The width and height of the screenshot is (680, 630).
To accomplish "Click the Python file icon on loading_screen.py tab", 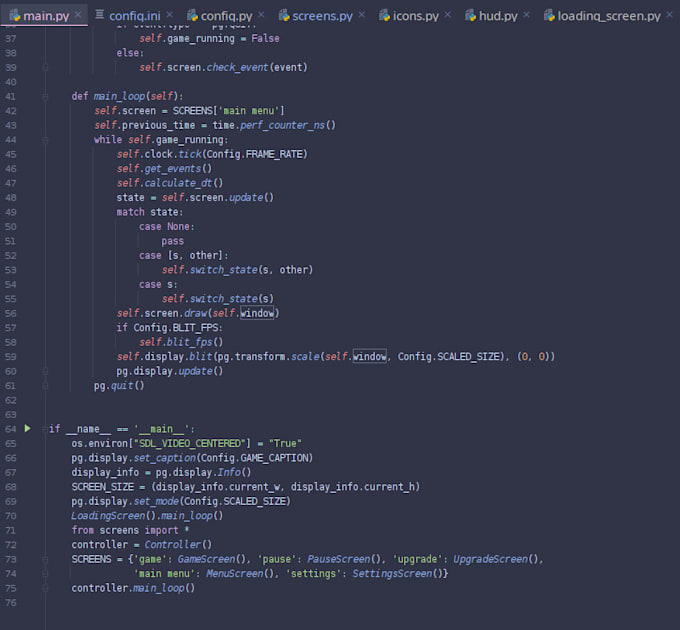I will pos(549,16).
